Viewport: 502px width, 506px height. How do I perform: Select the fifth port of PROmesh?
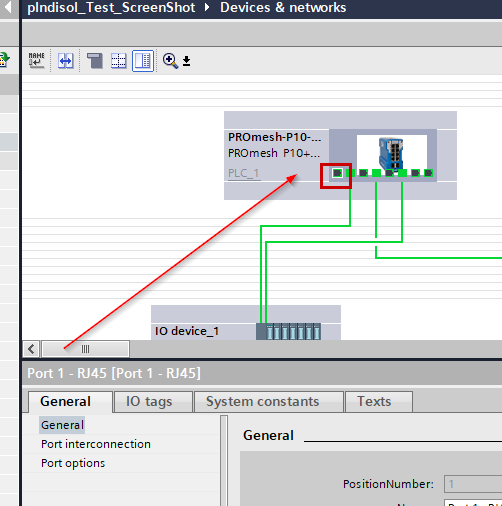click(389, 173)
